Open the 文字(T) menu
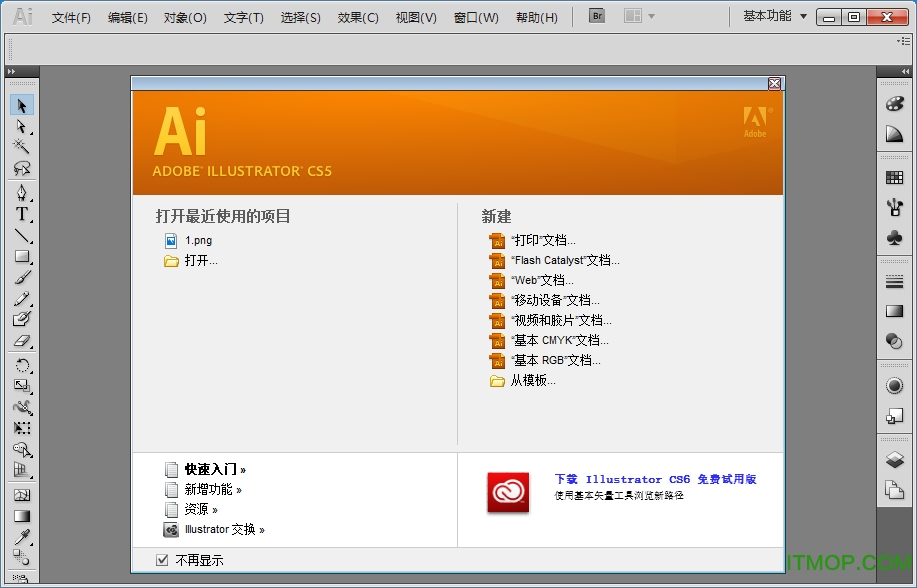Image resolution: width=917 pixels, height=588 pixels. click(243, 18)
